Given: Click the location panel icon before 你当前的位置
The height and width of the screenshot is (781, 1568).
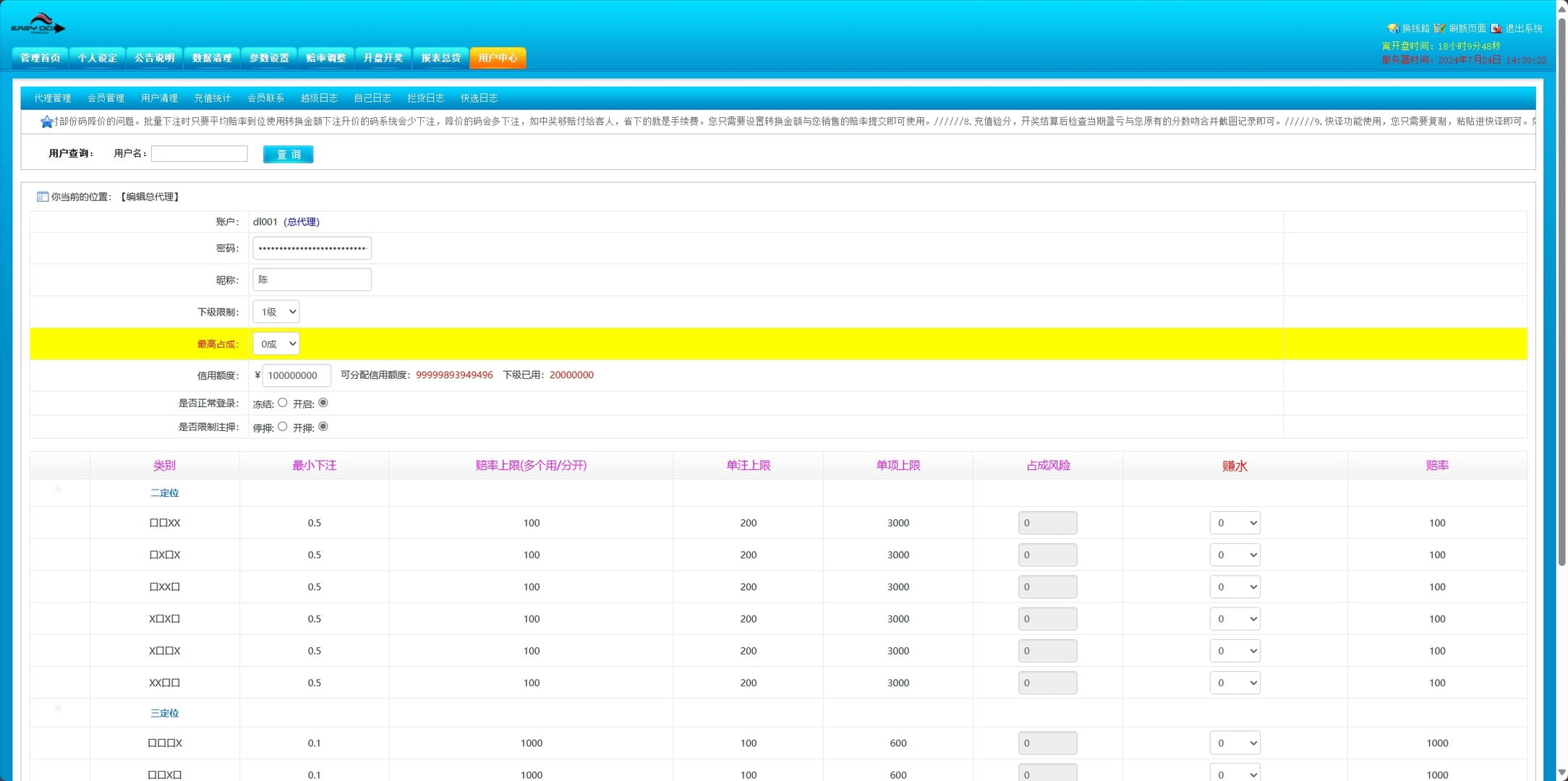Looking at the screenshot, I should click(43, 197).
